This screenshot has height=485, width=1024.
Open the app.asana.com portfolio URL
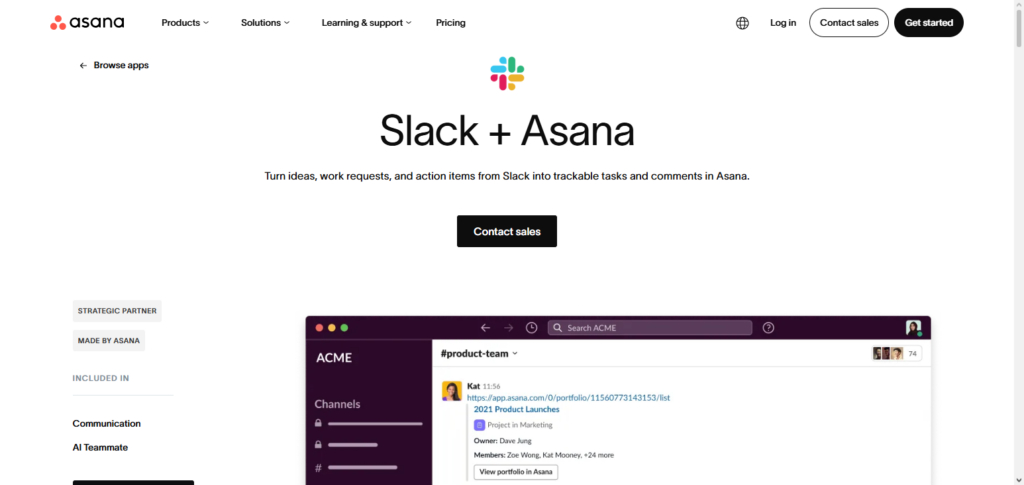coord(568,398)
